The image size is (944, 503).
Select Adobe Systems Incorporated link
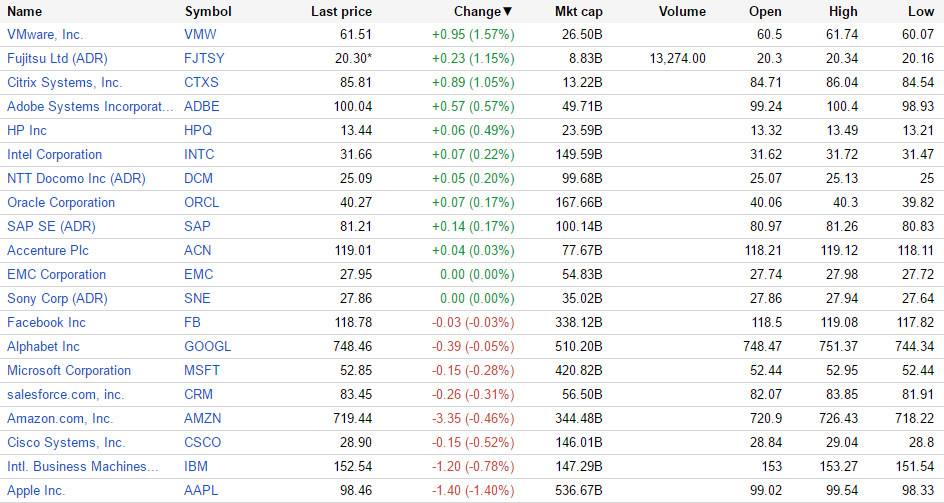90,107
